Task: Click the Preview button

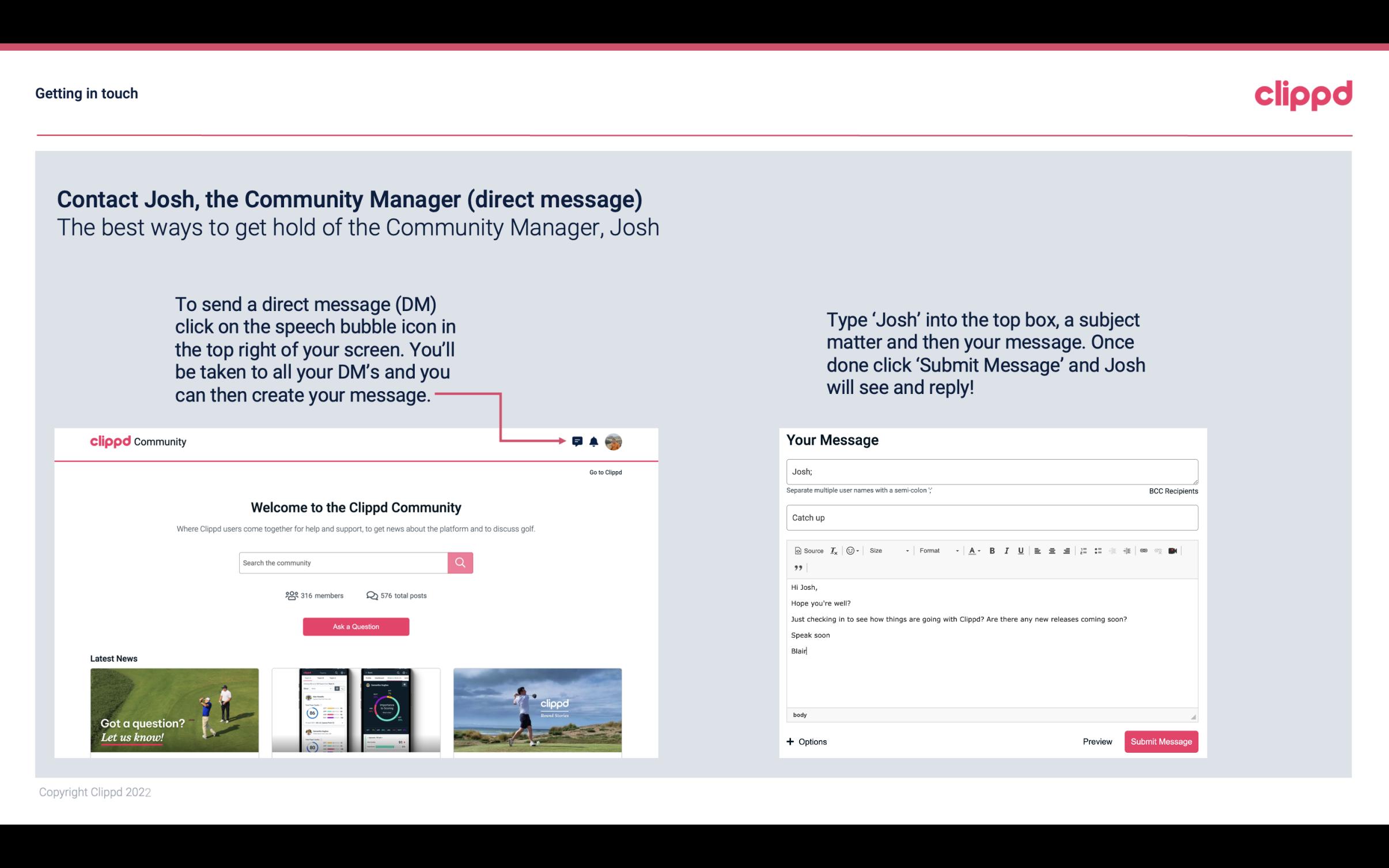Action: [1097, 741]
